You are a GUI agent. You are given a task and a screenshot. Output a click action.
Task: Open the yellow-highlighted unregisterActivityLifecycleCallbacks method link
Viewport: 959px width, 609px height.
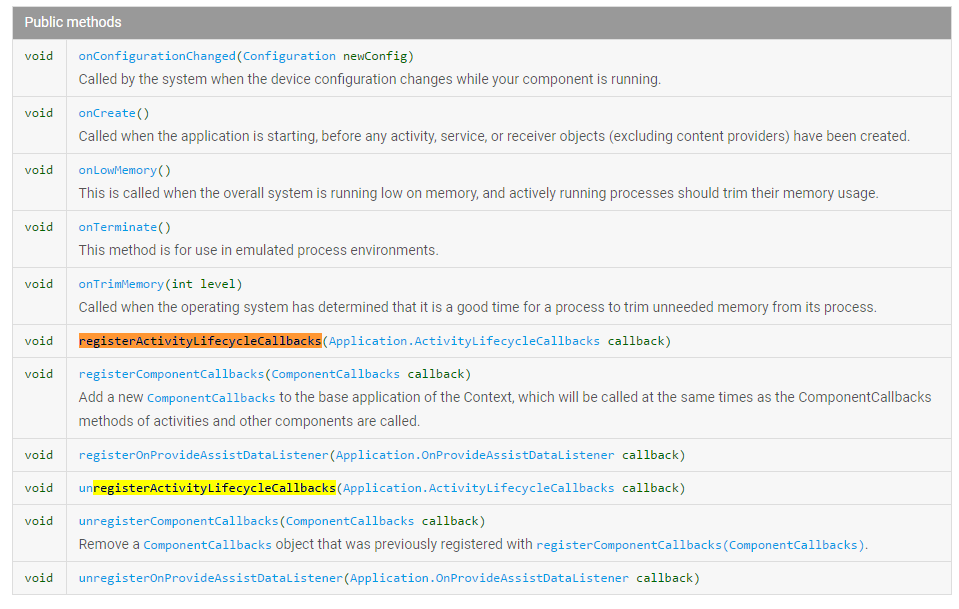coord(207,488)
